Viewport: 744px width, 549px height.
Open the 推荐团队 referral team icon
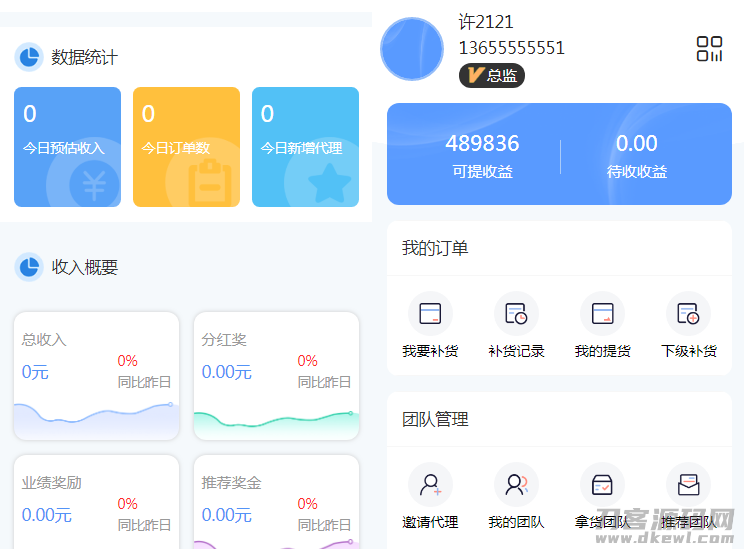pos(688,485)
